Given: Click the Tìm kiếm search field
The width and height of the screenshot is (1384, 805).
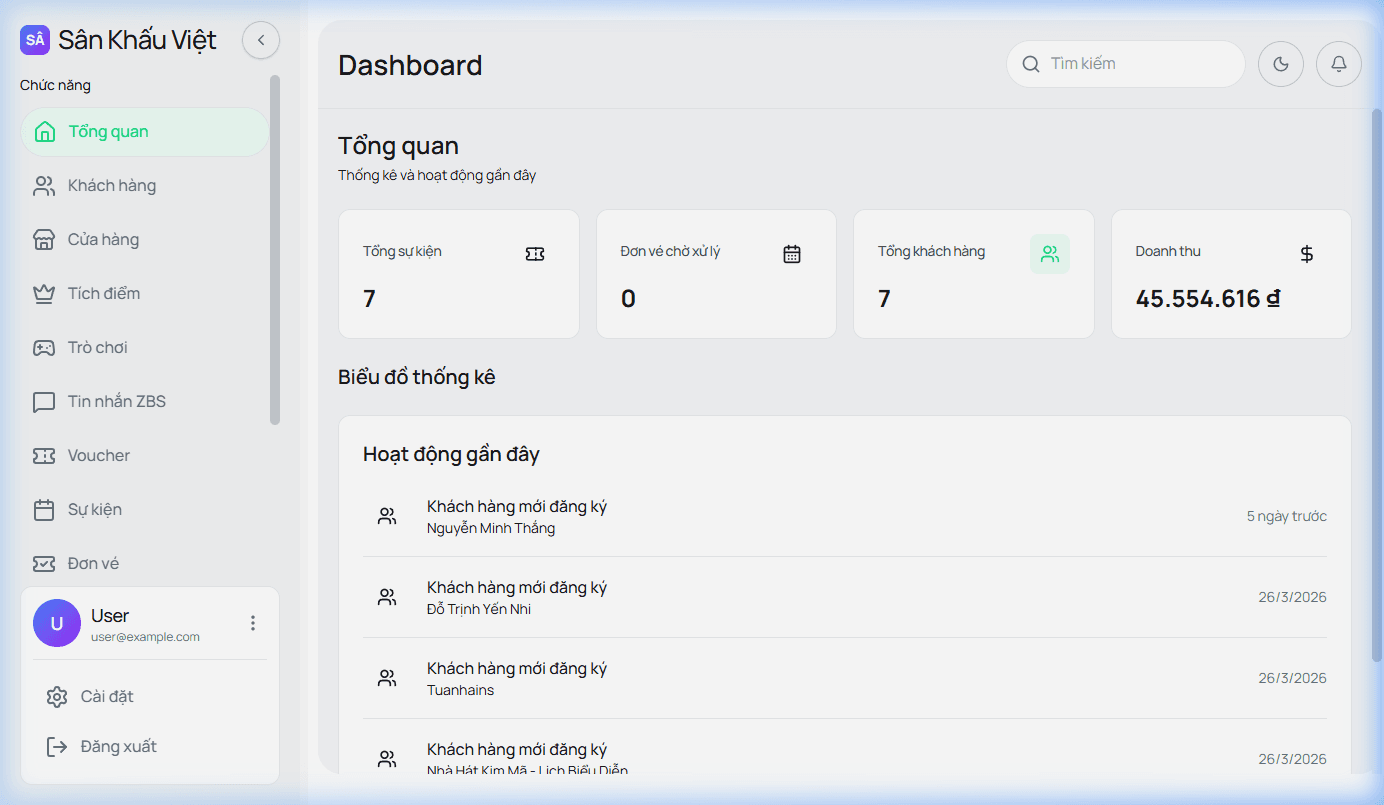Looking at the screenshot, I should point(1125,64).
